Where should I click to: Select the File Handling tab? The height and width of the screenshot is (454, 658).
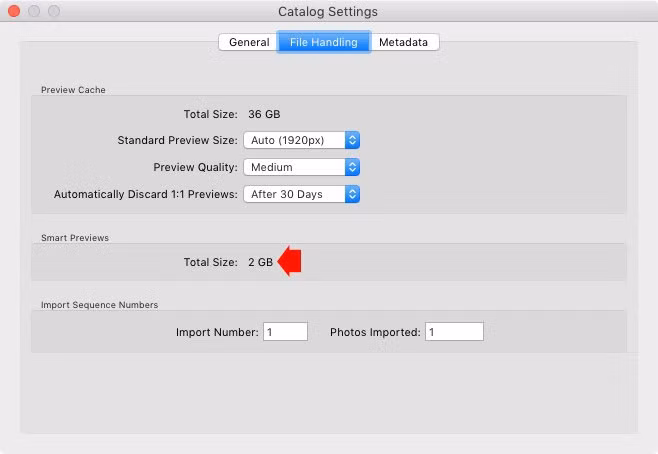point(324,42)
